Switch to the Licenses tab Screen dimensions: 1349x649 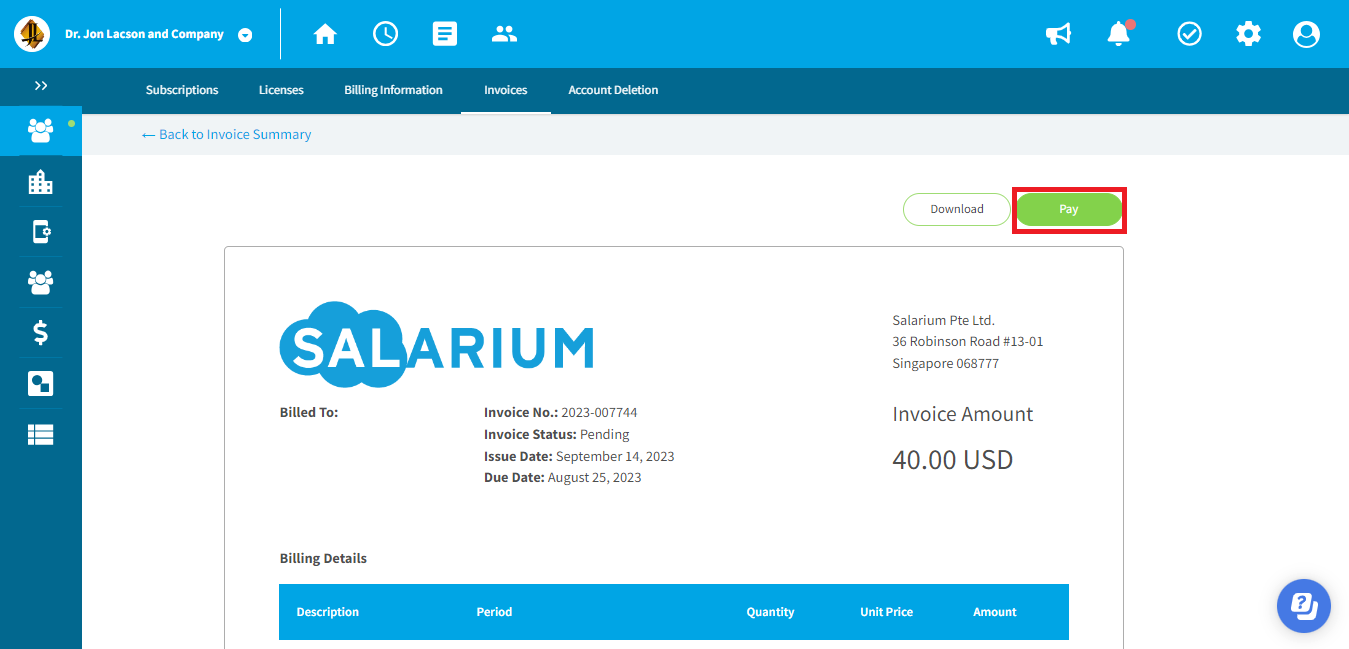pos(281,90)
